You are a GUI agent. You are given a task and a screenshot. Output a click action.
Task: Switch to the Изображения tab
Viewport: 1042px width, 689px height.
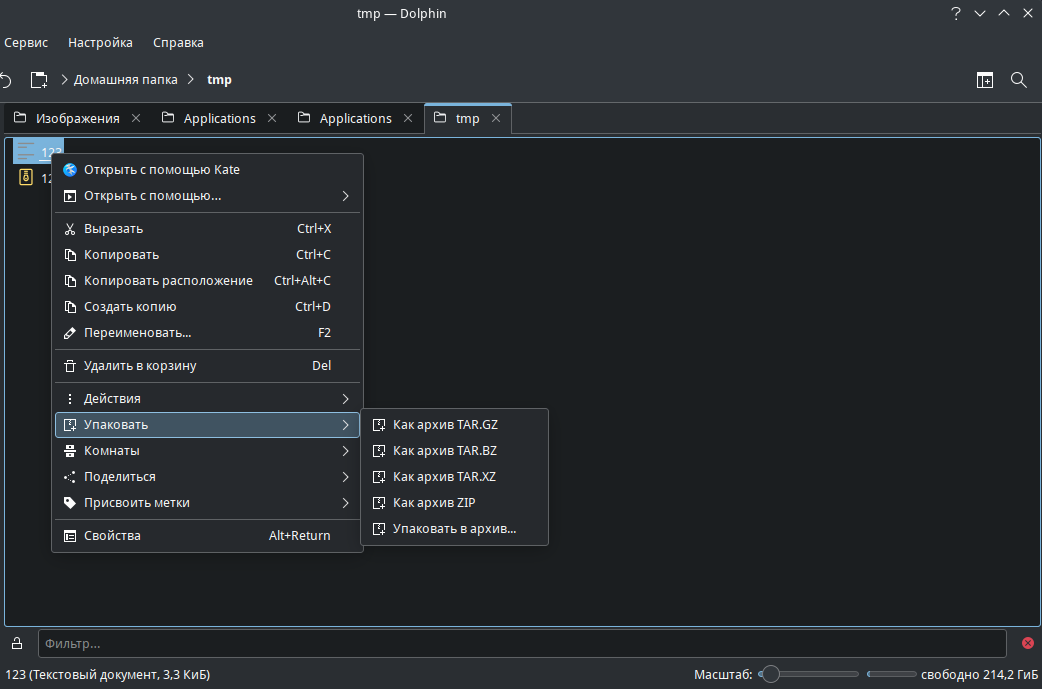[77, 118]
